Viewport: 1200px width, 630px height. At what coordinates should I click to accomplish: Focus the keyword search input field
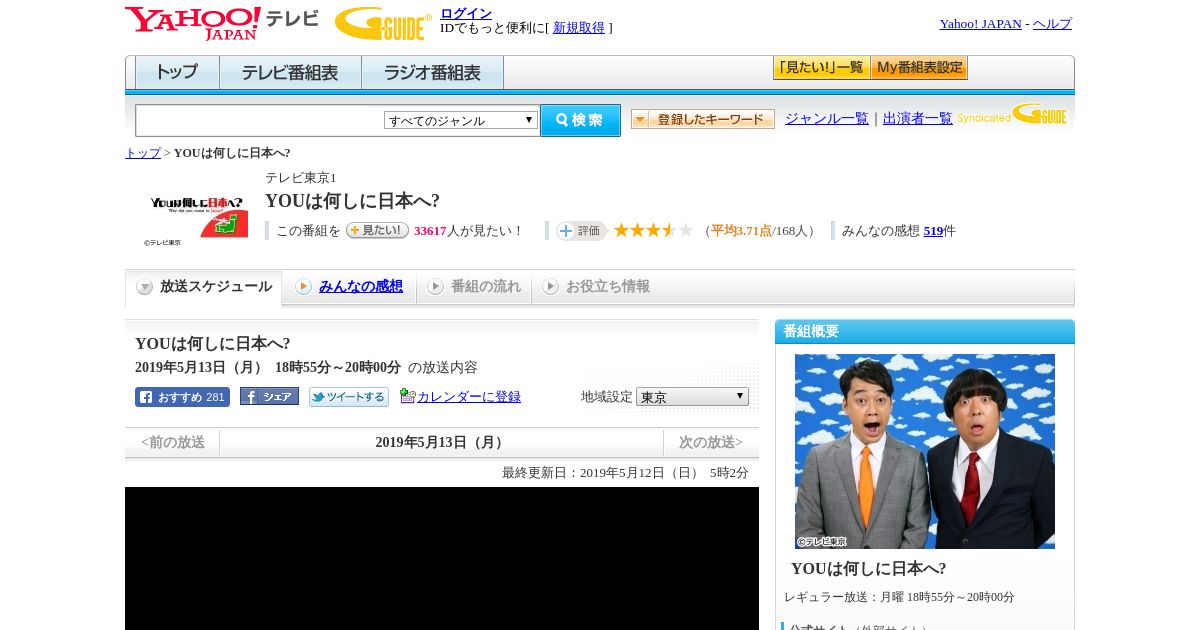pos(260,120)
